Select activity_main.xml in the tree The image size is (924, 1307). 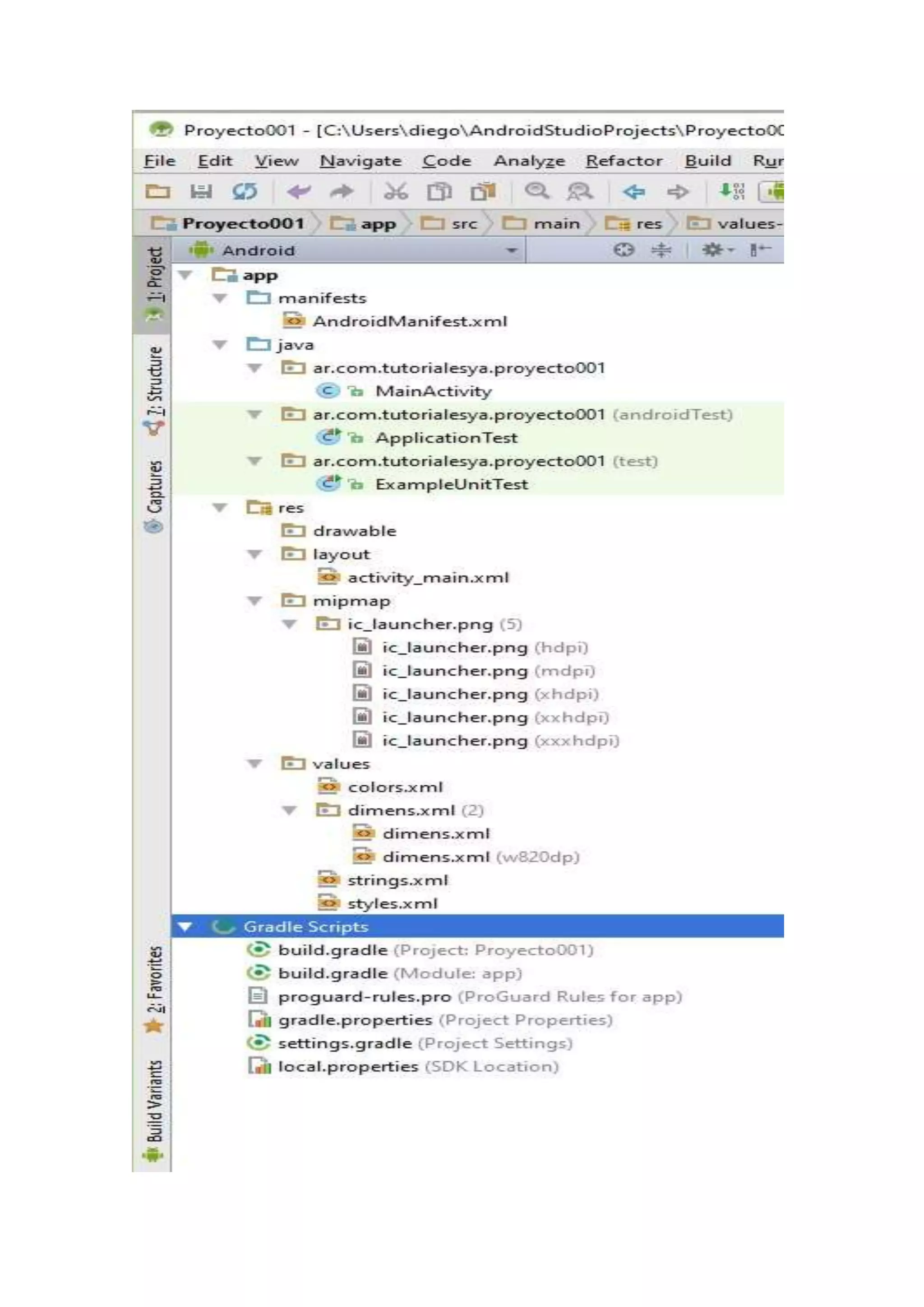pyautogui.click(x=428, y=578)
